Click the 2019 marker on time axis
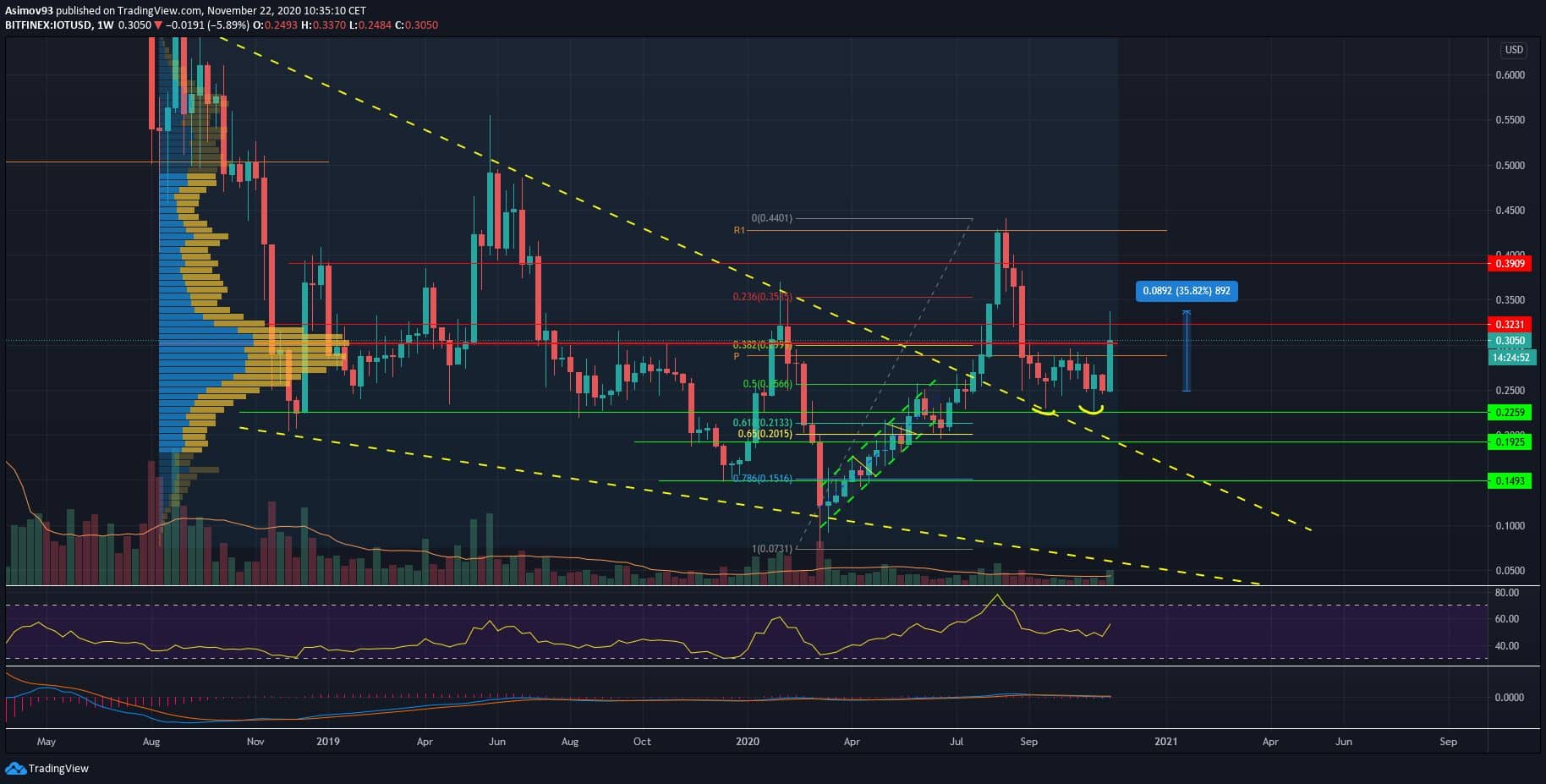The image size is (1546, 784). [x=327, y=742]
